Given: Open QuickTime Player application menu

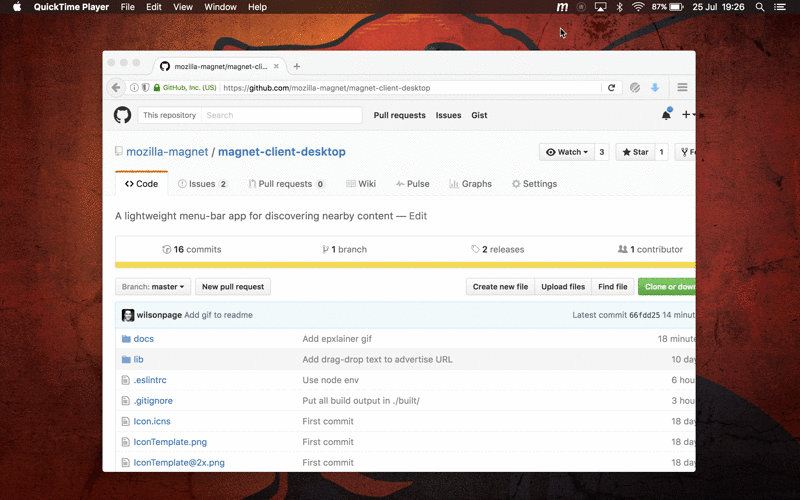Looking at the screenshot, I should tap(71, 7).
